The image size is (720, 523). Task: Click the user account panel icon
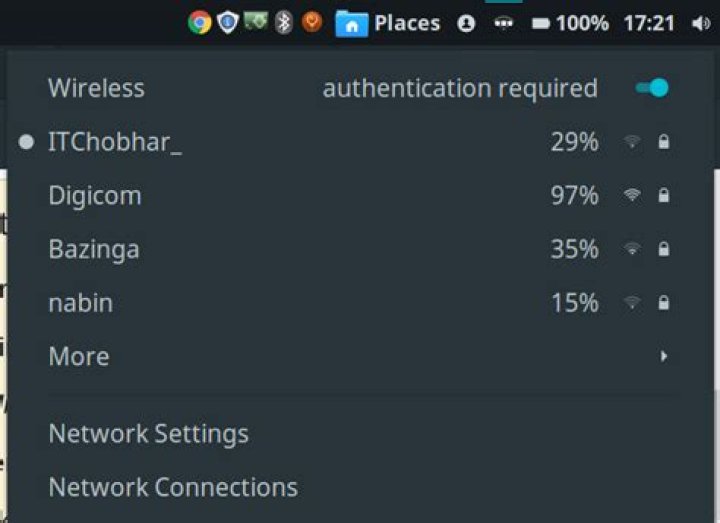pos(466,23)
